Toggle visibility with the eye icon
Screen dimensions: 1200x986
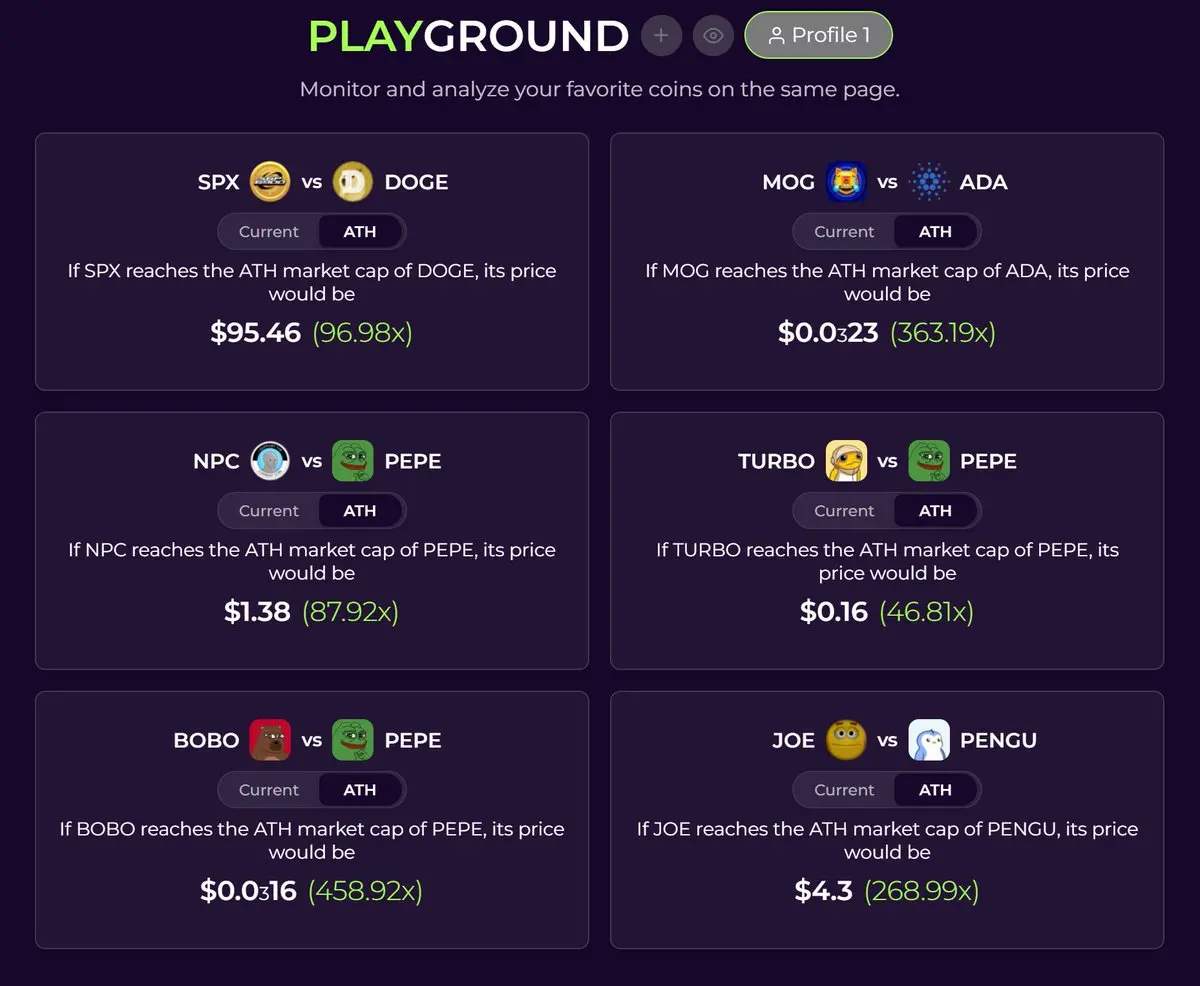[x=713, y=36]
